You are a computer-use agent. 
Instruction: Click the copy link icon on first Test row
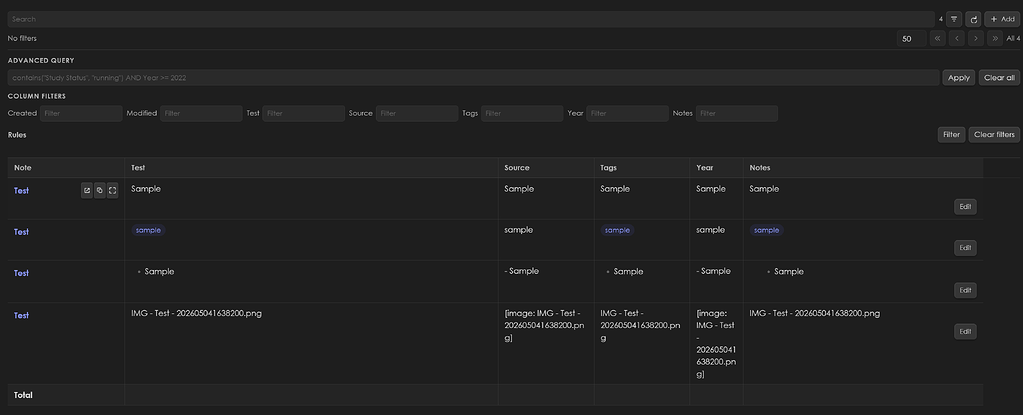(x=99, y=191)
